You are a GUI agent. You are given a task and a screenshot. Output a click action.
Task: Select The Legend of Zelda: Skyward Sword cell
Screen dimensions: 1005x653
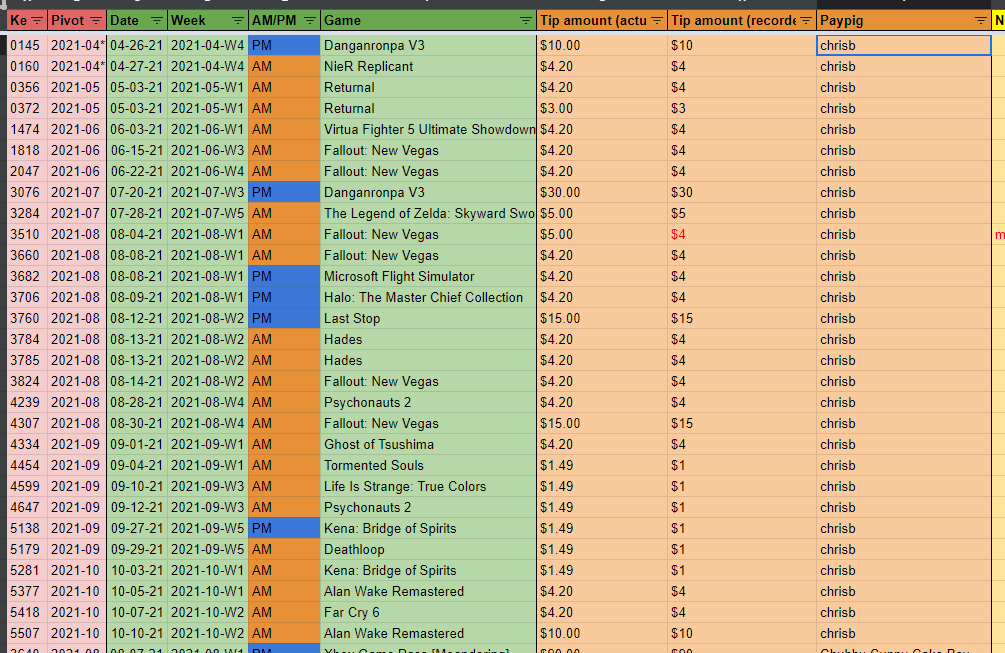pos(428,213)
